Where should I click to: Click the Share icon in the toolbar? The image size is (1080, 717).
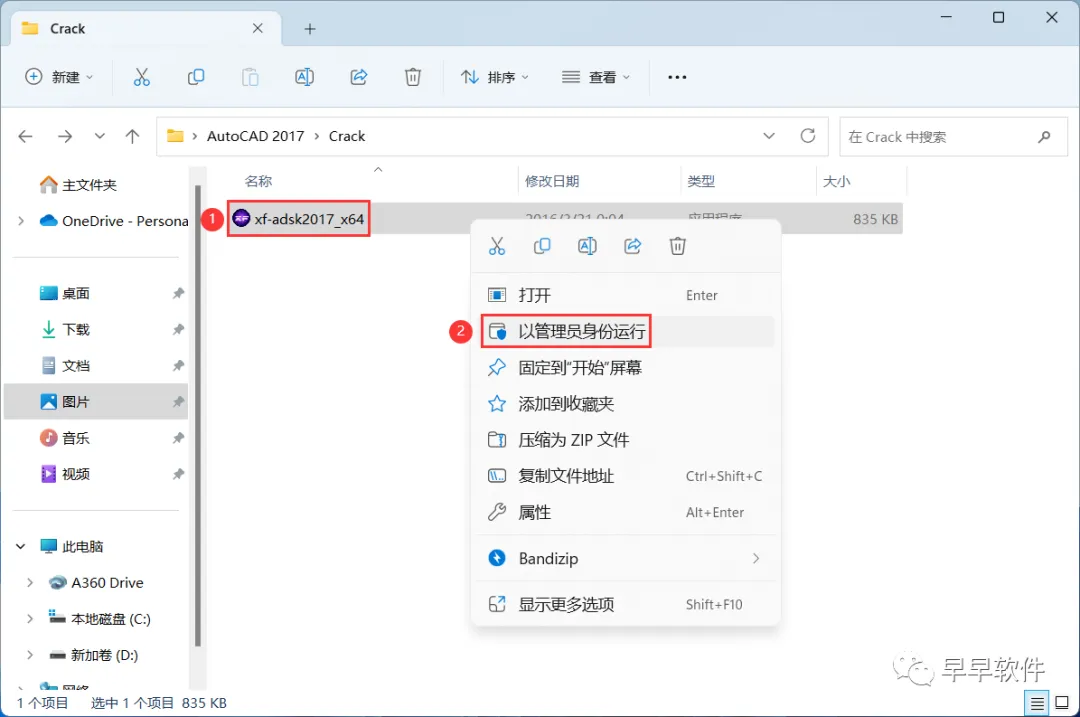(359, 77)
